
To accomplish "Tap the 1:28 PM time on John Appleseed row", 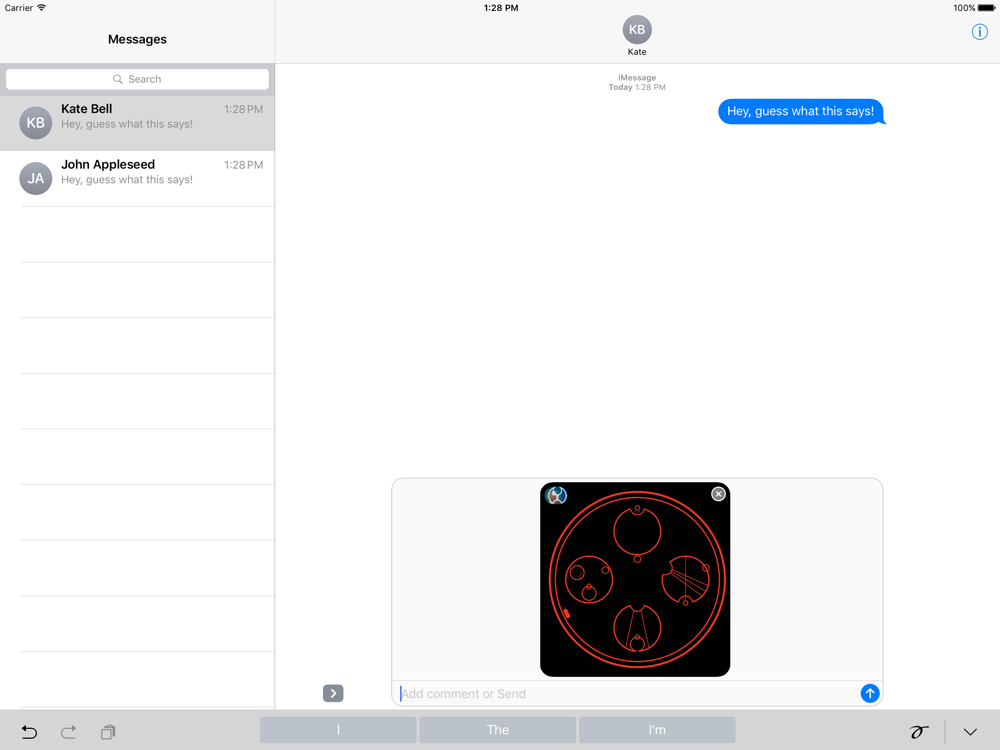I will click(x=243, y=165).
